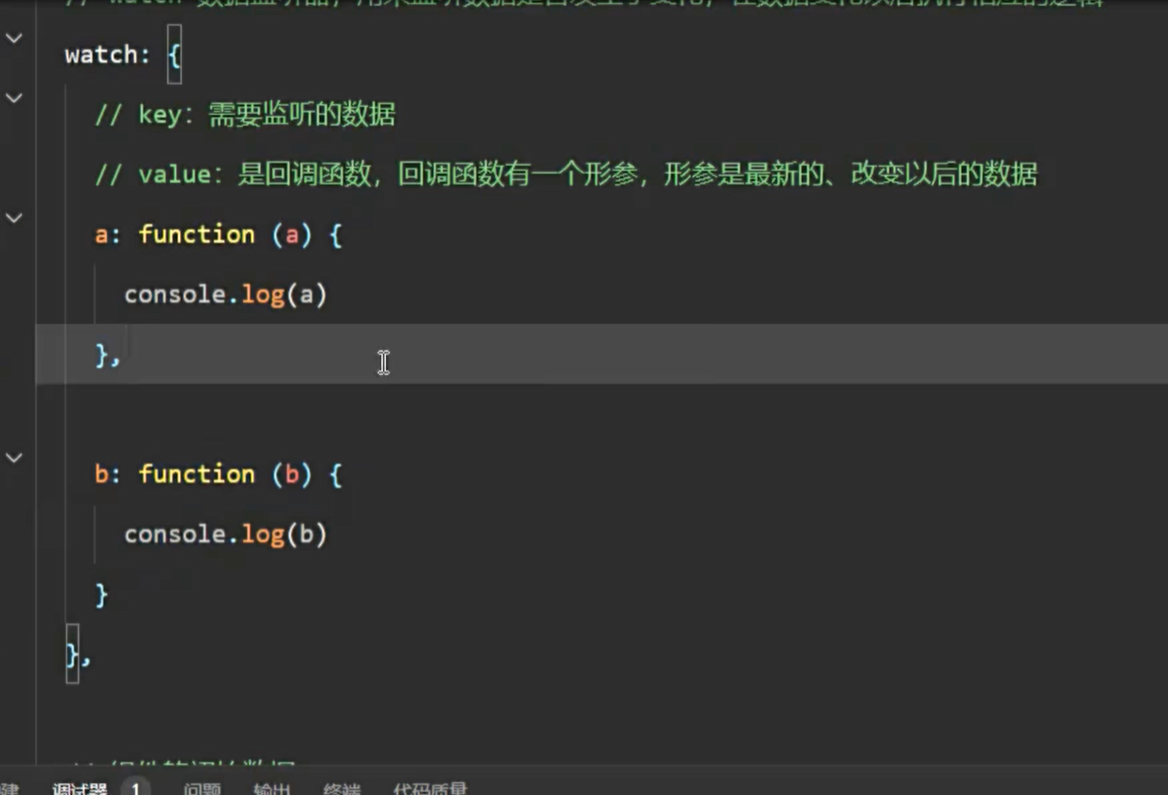The height and width of the screenshot is (795, 1168).
Task: Place cursor on the 'watch' keyword
Action: pos(100,55)
